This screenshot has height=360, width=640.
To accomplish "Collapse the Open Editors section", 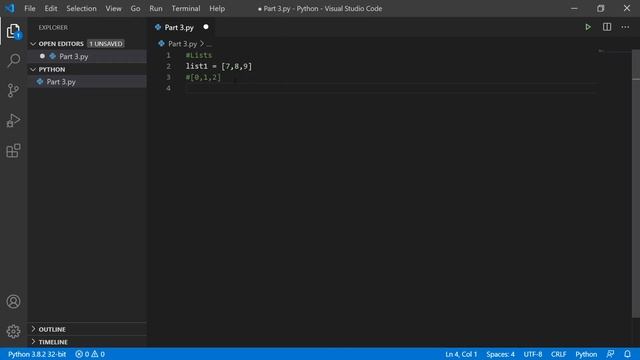I will click(x=33, y=44).
